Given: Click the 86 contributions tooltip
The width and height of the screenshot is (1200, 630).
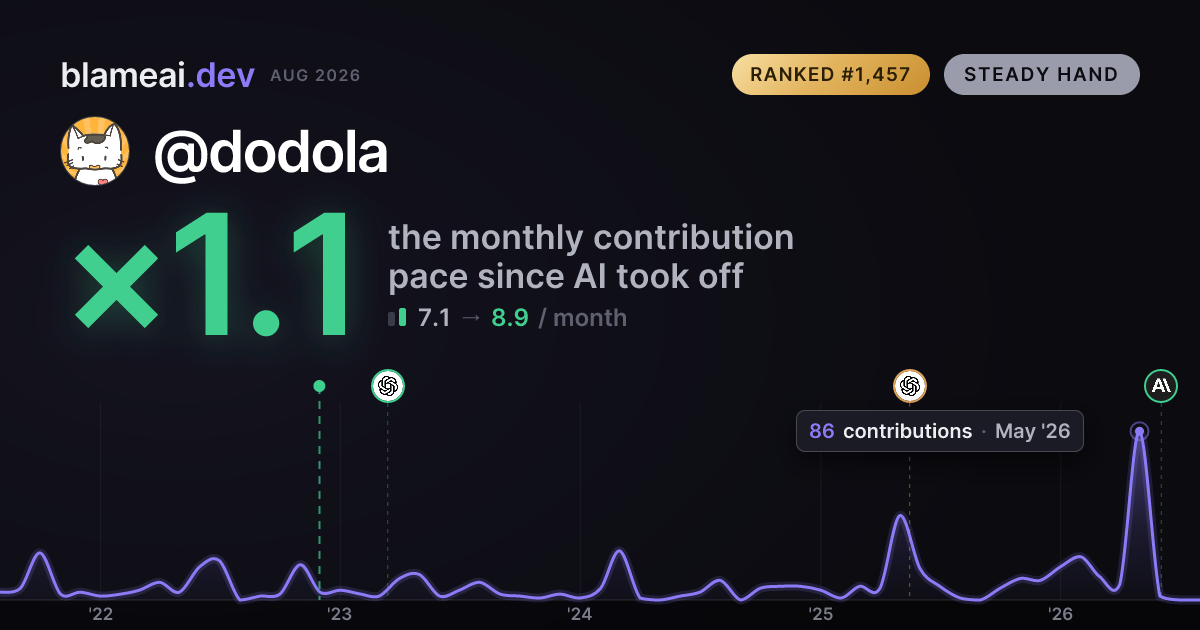Looking at the screenshot, I should [940, 431].
